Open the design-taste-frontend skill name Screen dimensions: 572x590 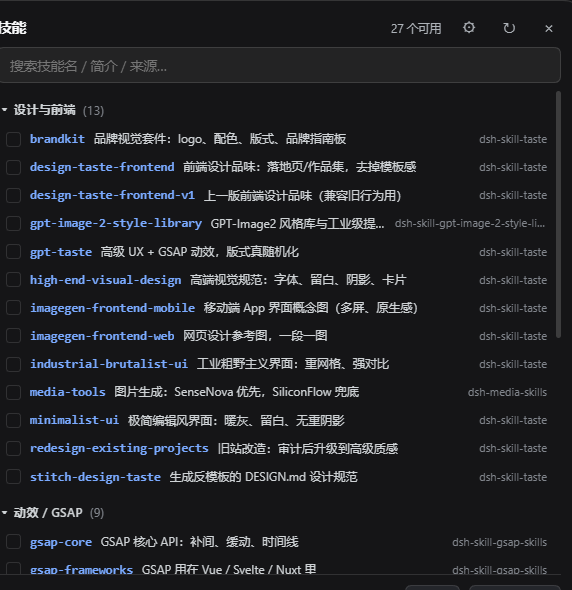(102, 167)
